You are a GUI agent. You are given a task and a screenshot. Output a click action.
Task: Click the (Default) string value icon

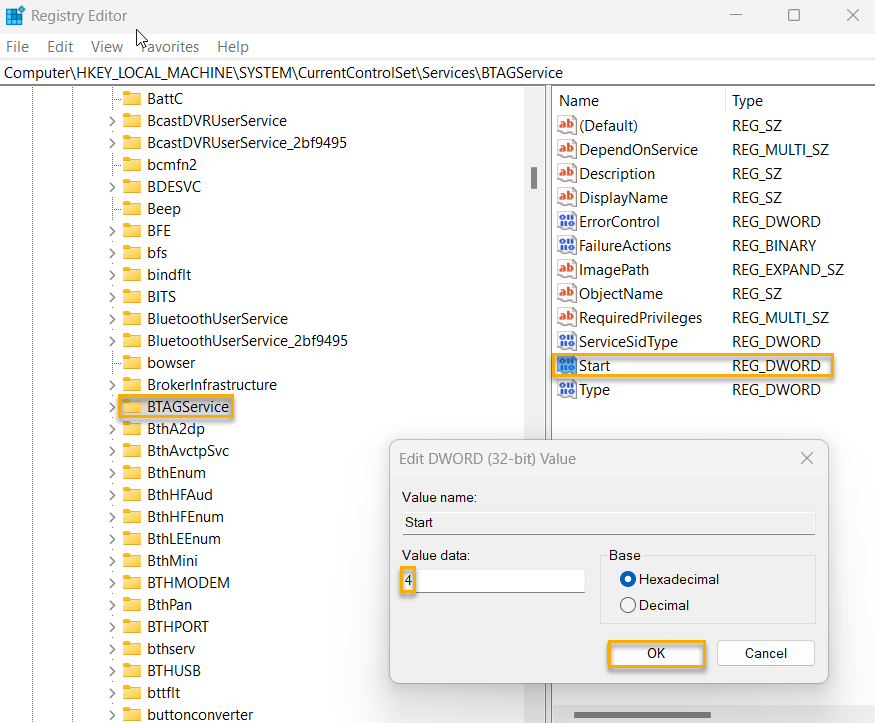pyautogui.click(x=567, y=125)
